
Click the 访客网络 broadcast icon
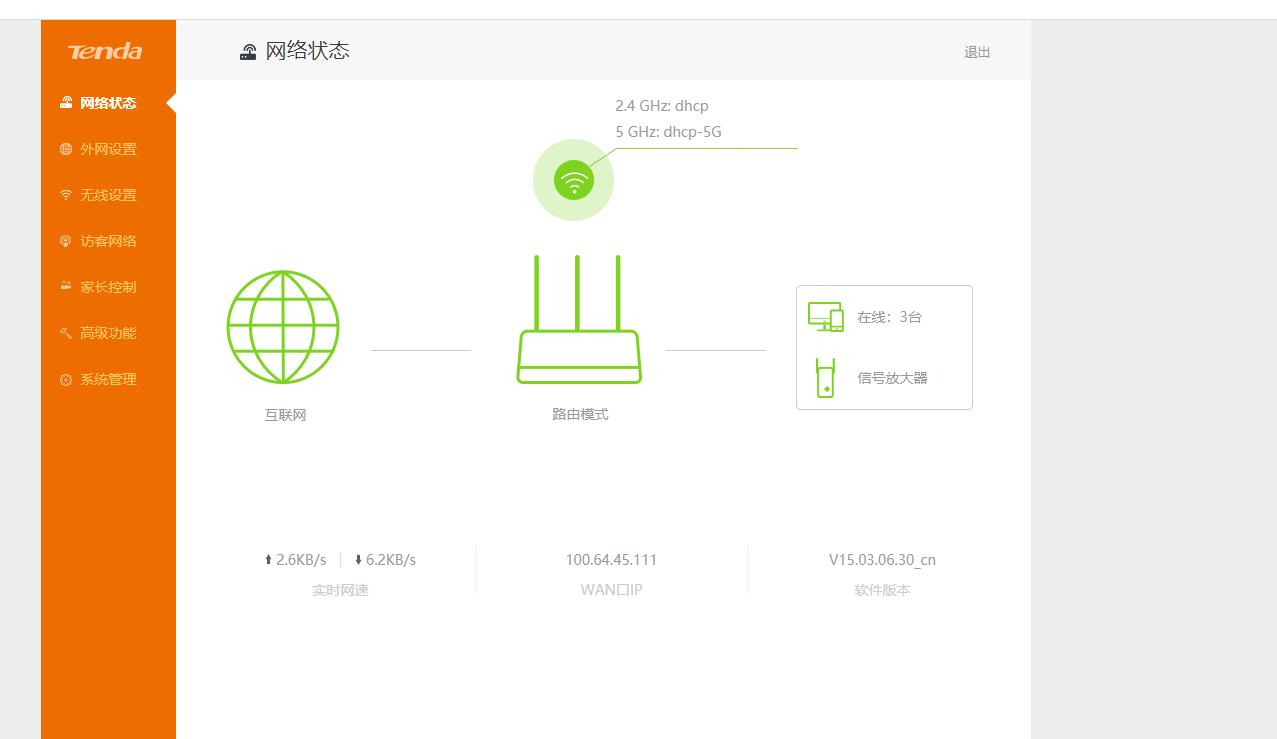[64, 240]
